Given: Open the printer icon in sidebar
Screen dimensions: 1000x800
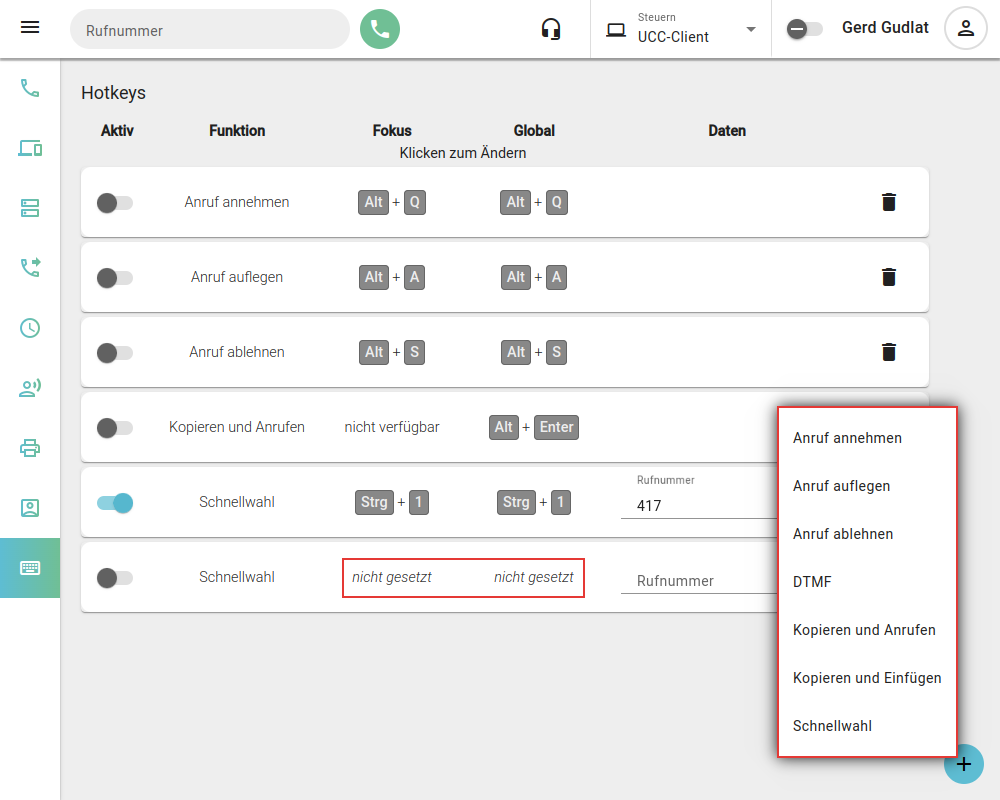Looking at the screenshot, I should coord(30,448).
